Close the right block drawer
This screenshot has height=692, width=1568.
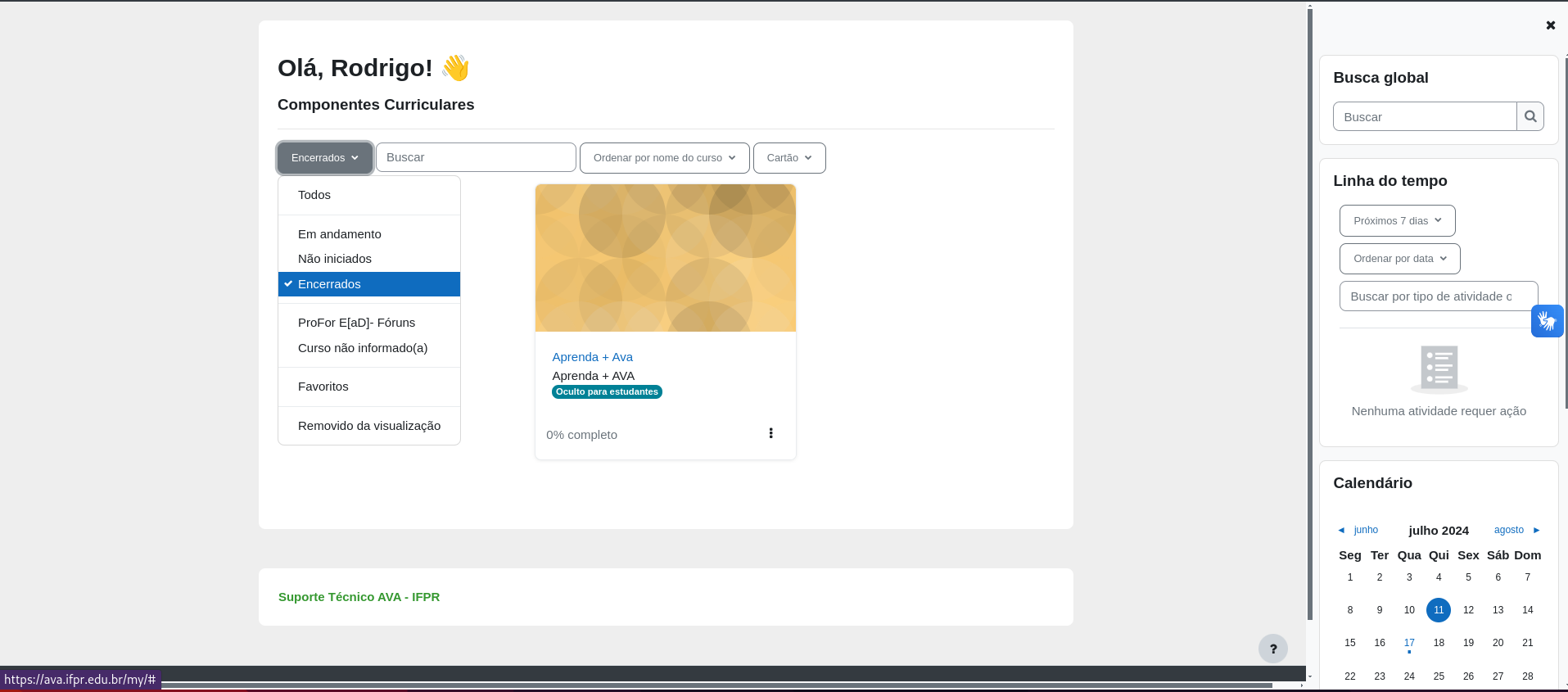click(x=1550, y=25)
